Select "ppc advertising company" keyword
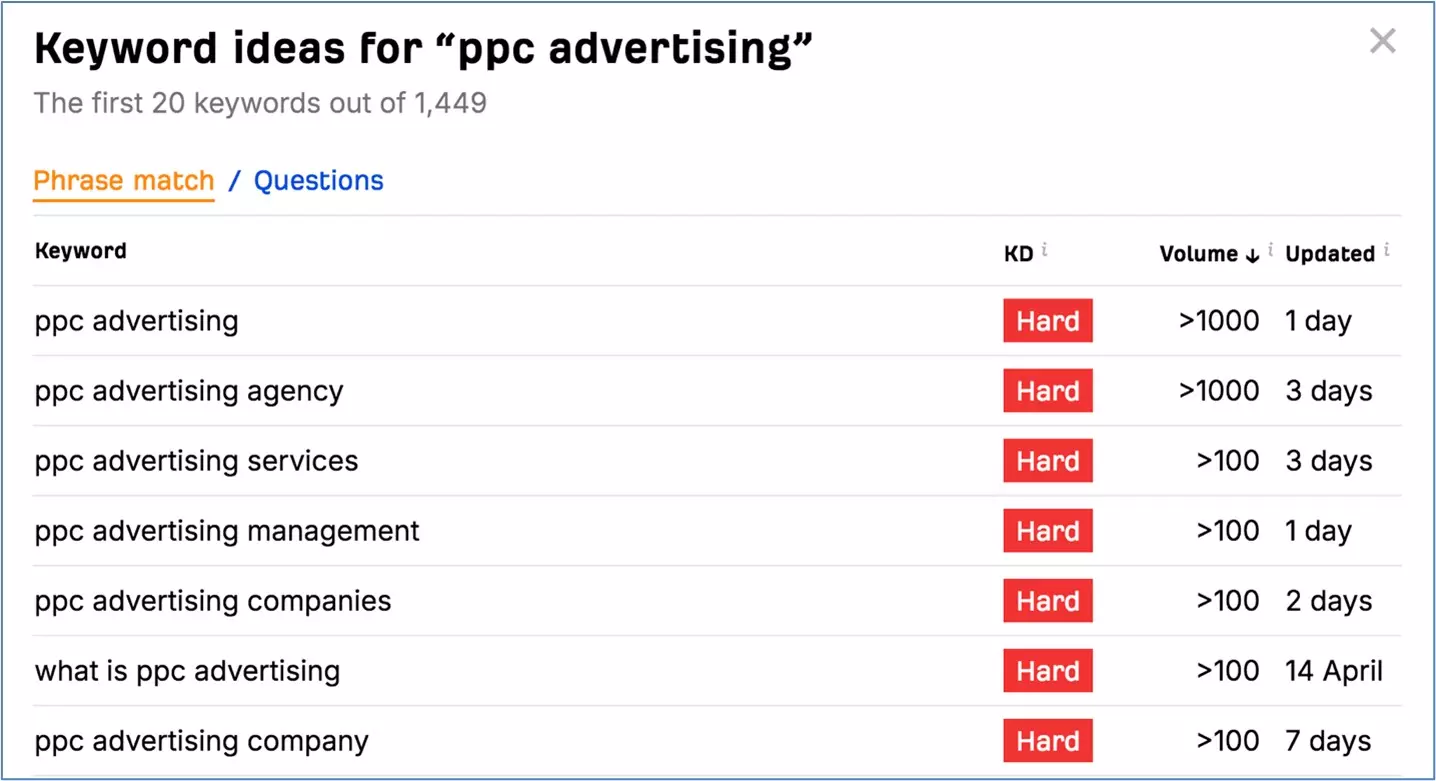This screenshot has height=781, width=1436. (202, 741)
